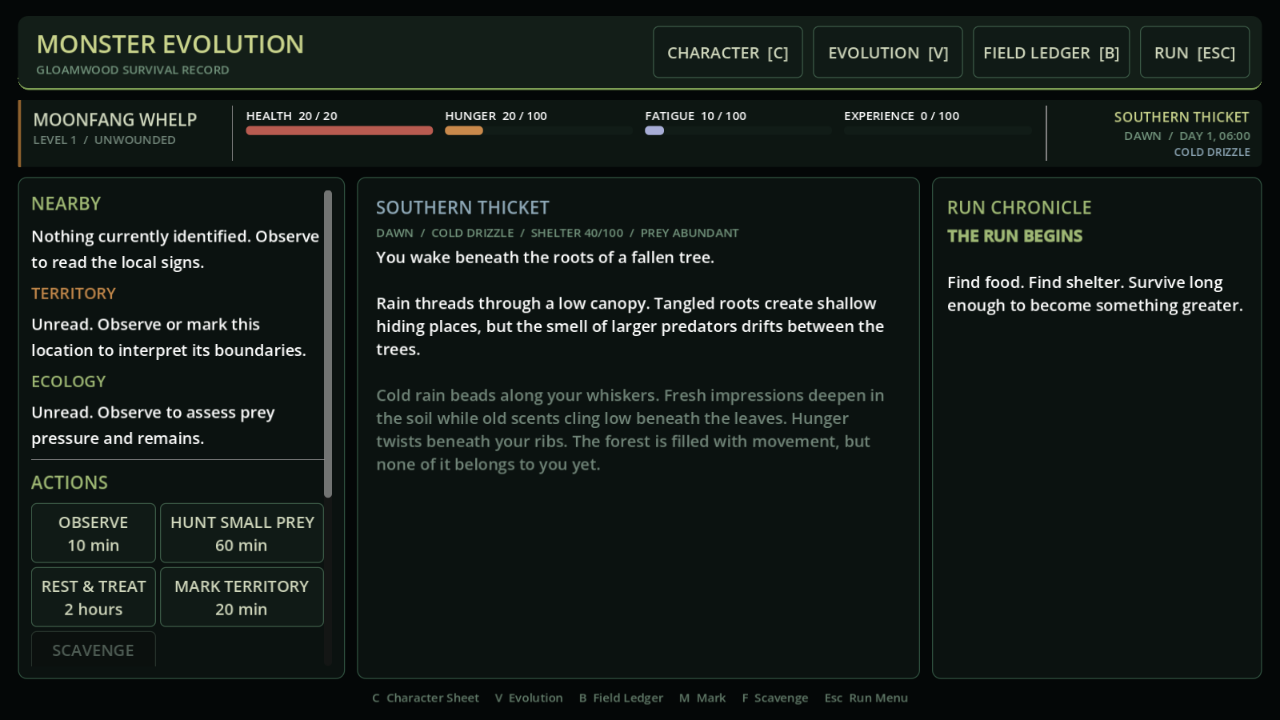
Task: Start Hunt Small Prey action
Action: coord(242,533)
